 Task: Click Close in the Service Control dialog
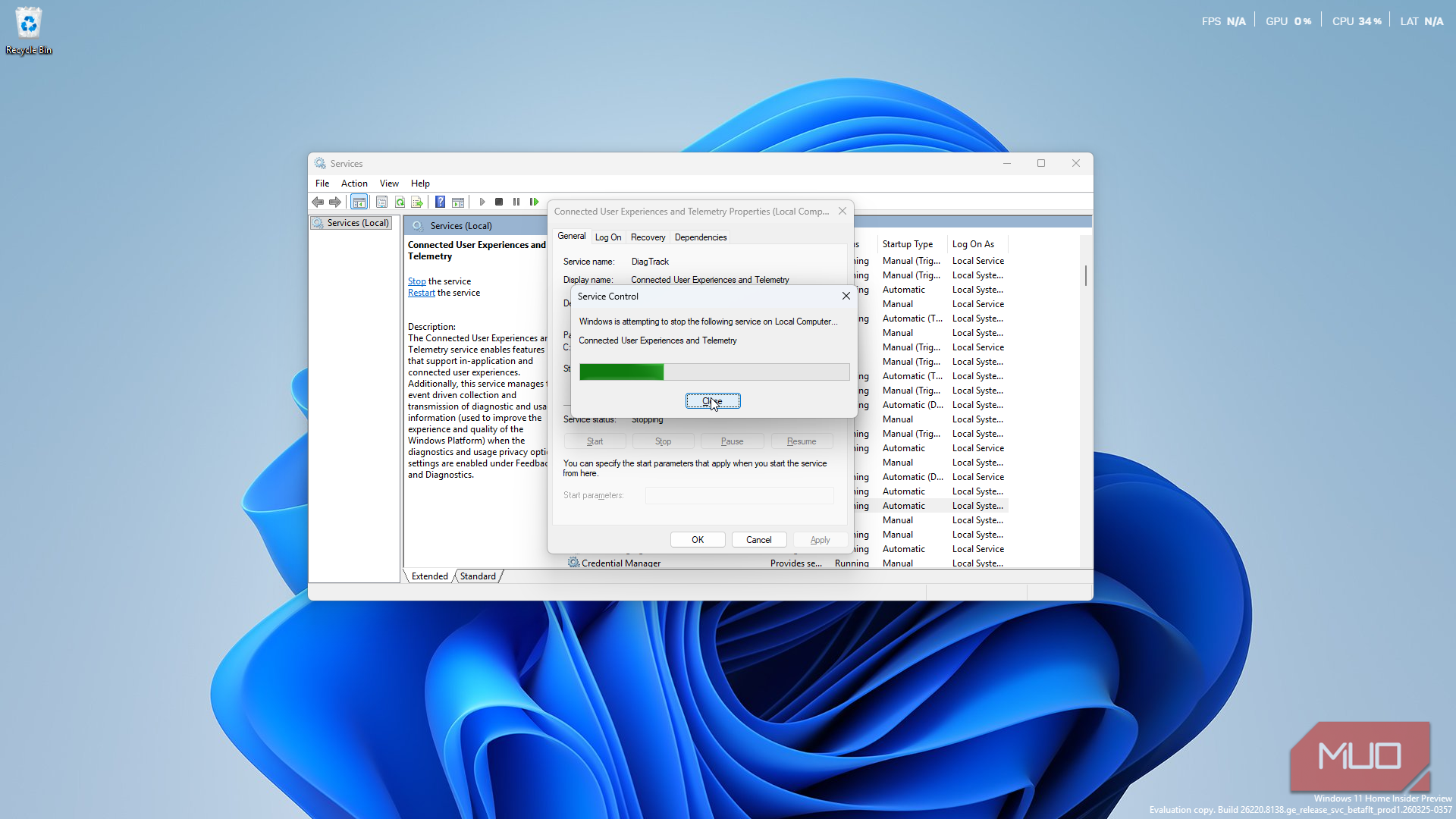(x=713, y=401)
